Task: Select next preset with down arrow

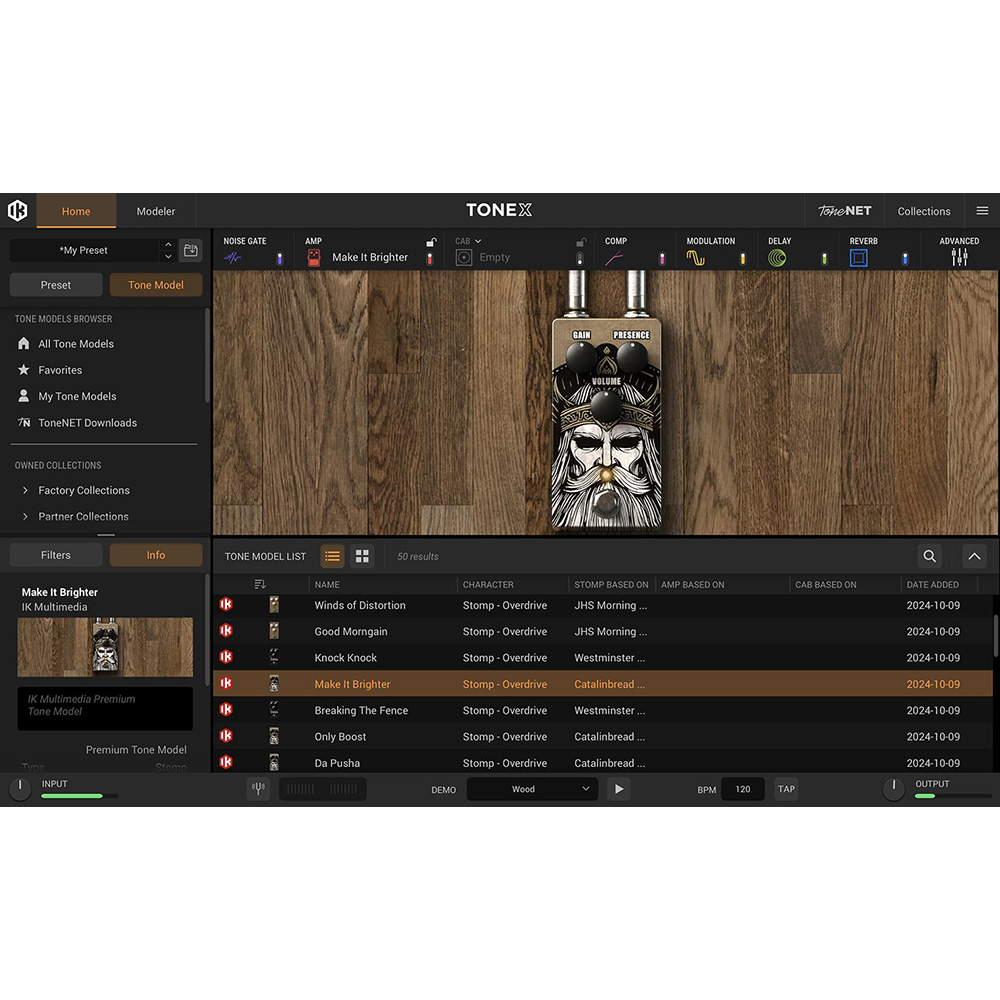Action: (168, 256)
